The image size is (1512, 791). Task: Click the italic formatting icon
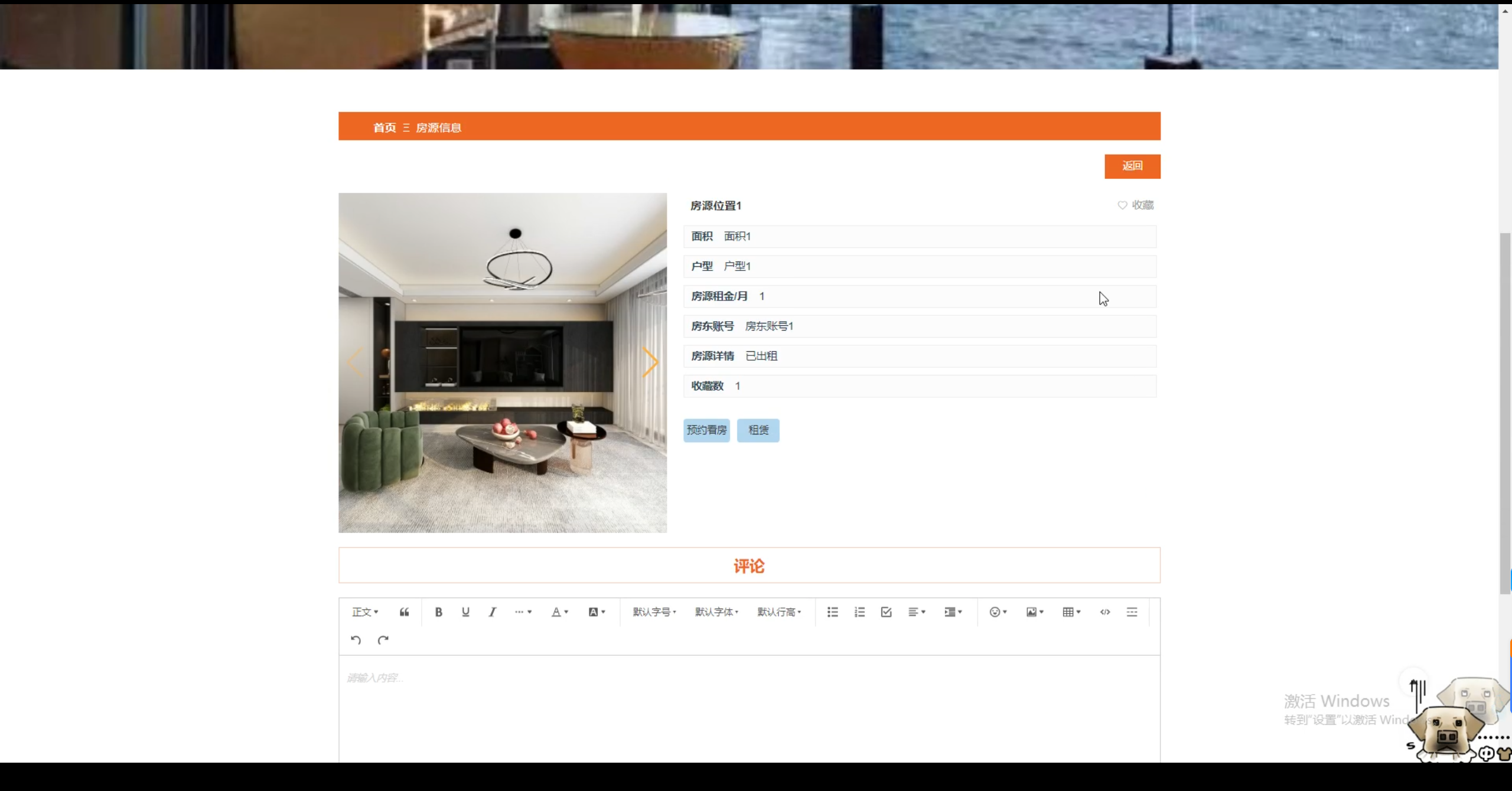pyautogui.click(x=492, y=612)
